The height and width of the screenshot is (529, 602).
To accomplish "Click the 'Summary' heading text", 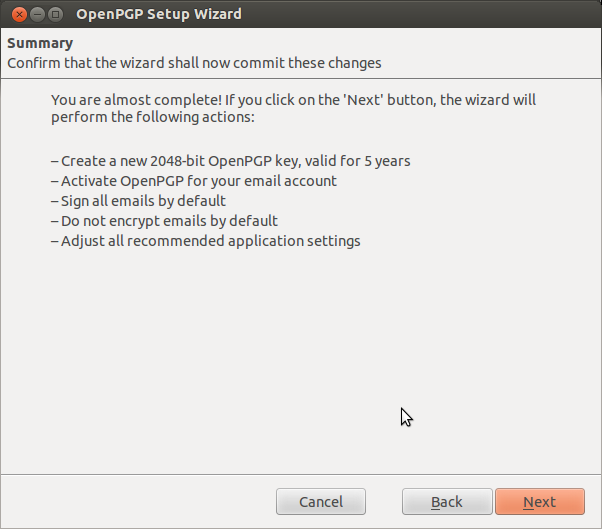I will point(40,43).
